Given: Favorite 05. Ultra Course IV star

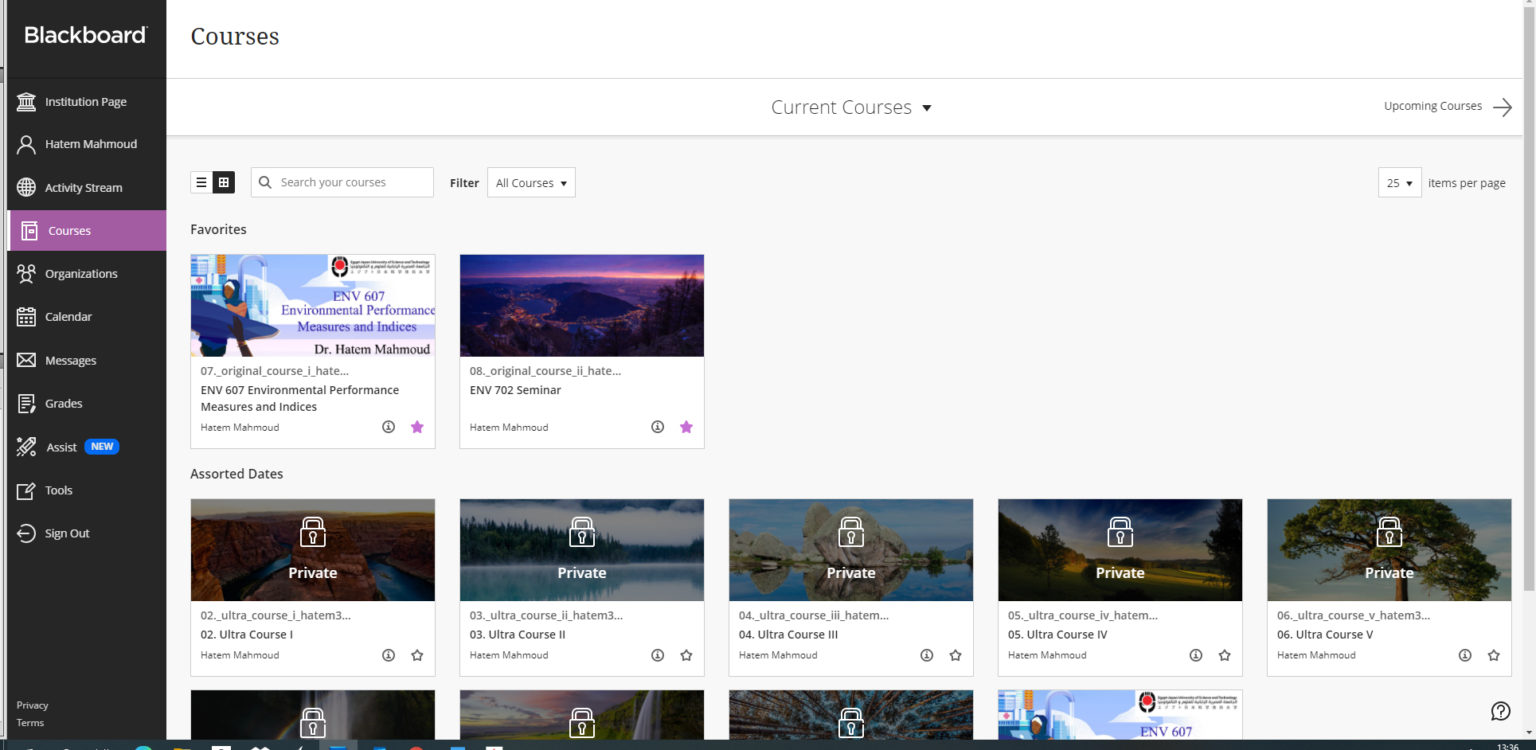Looking at the screenshot, I should point(1224,656).
